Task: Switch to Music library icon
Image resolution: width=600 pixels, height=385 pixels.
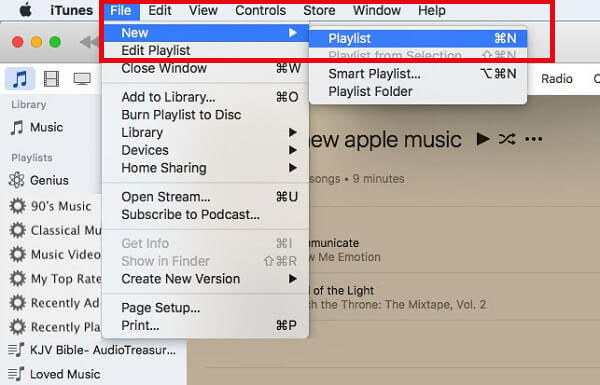Action: pos(20,79)
